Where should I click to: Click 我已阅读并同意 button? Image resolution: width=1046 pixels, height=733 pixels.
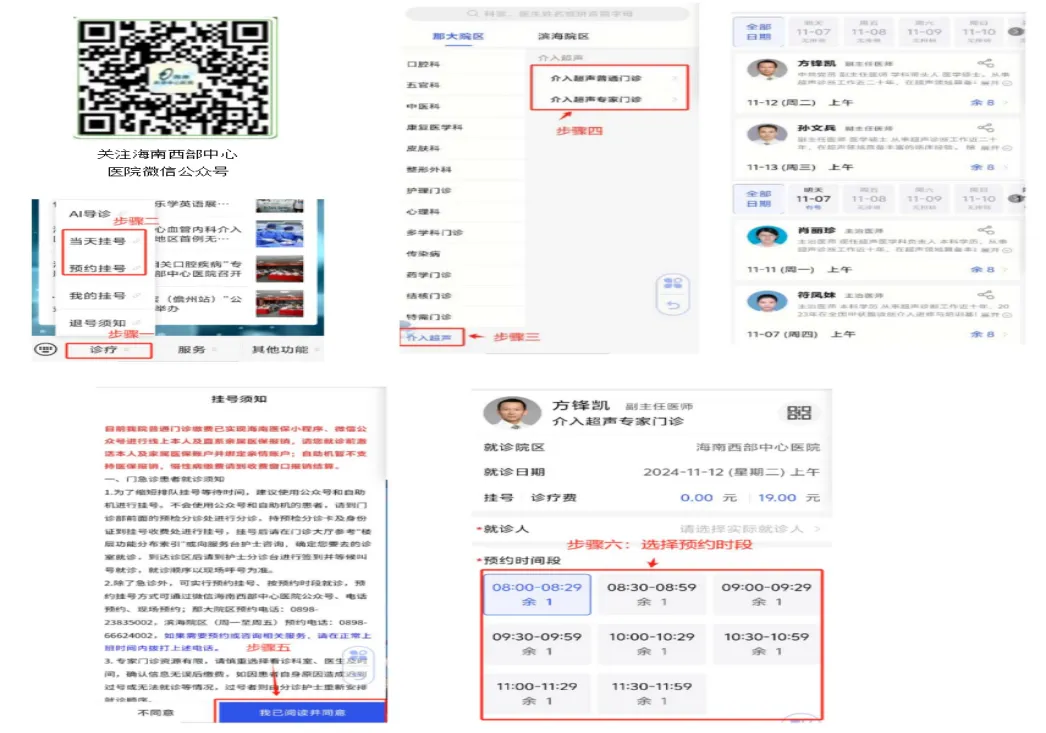pyautogui.click(x=302, y=712)
